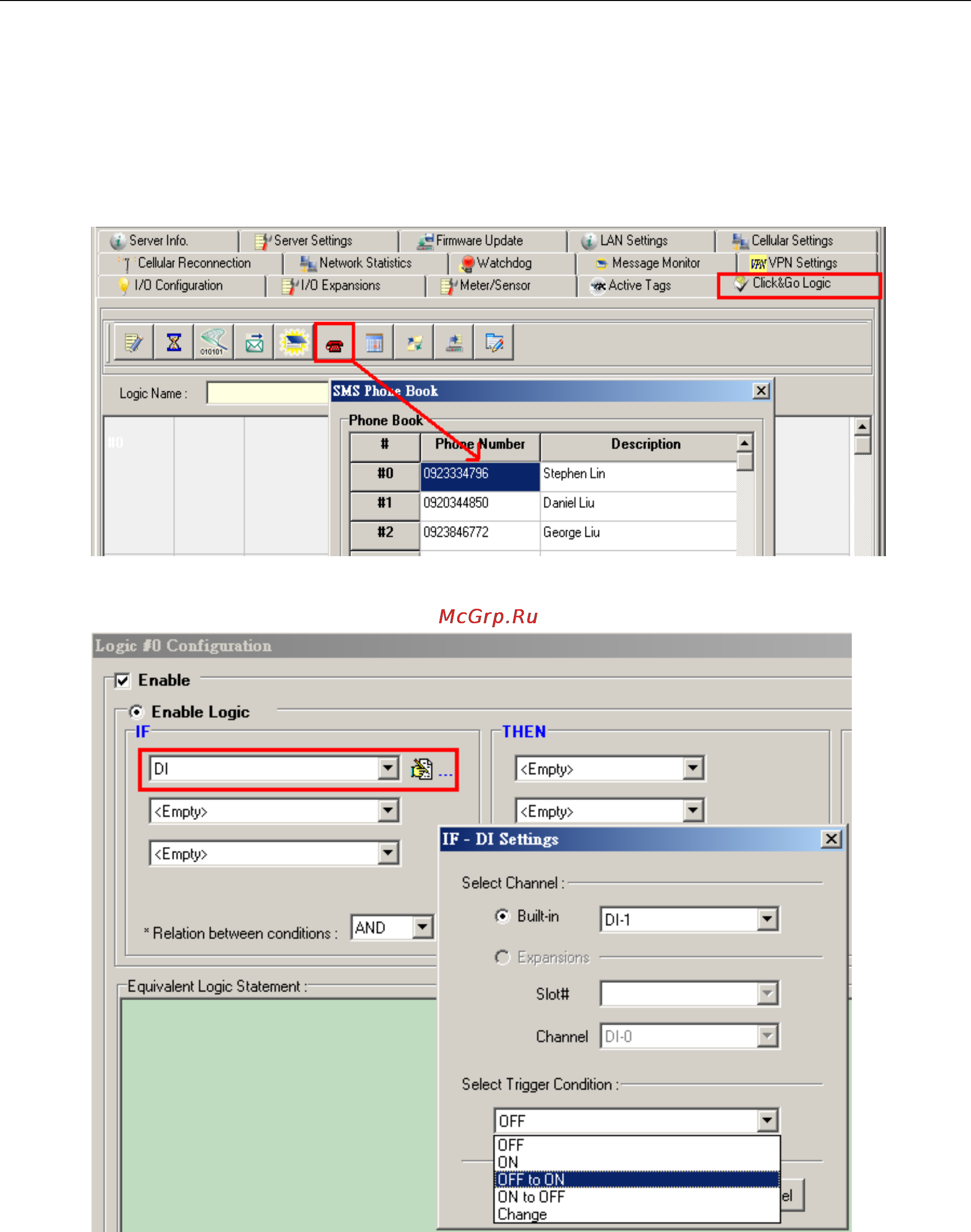Open the second THEN action dropdown
Screen dimensions: 971x1232
(x=693, y=811)
